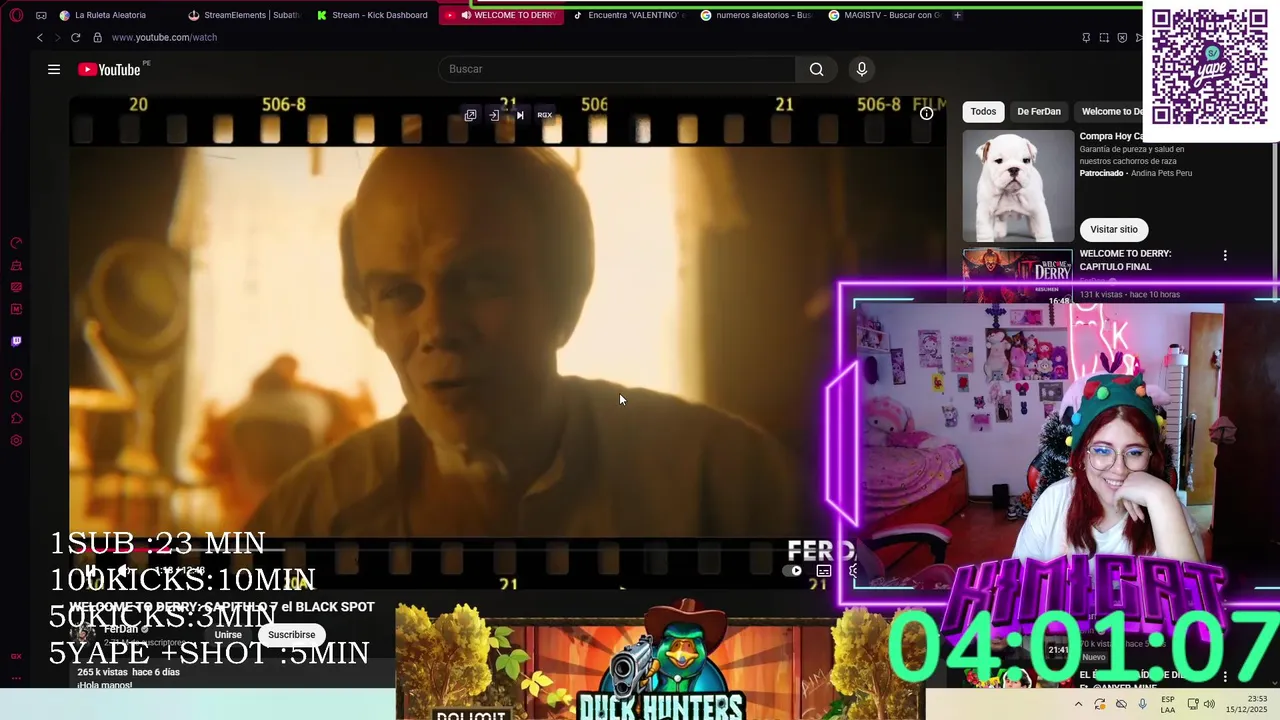The height and width of the screenshot is (720, 1280).
Task: Switch to Encuentra 'VALENTINO' tab
Action: (631, 15)
